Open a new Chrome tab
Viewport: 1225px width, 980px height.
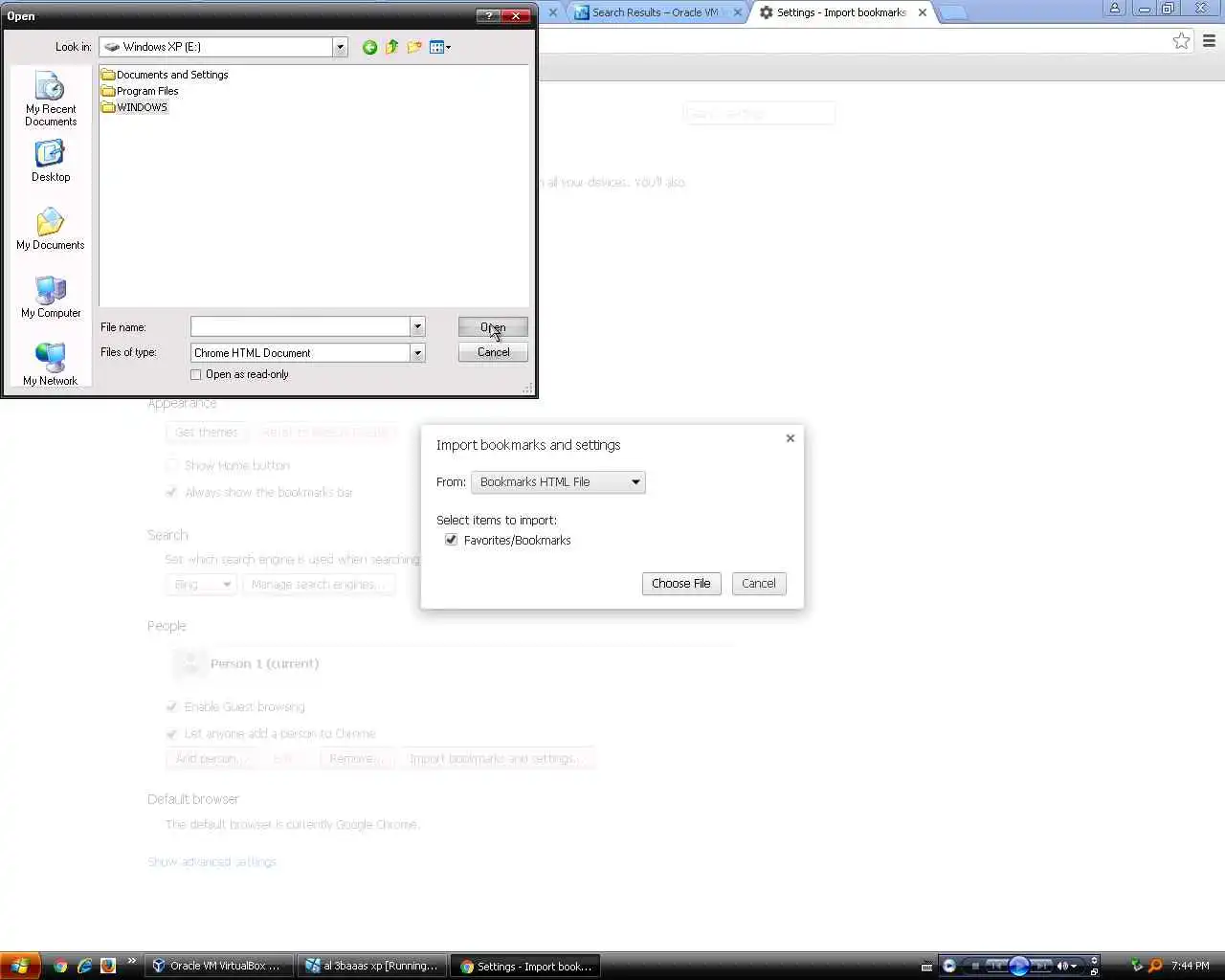953,12
